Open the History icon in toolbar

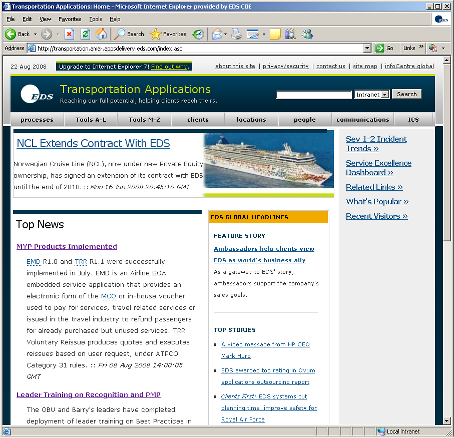[198, 34]
